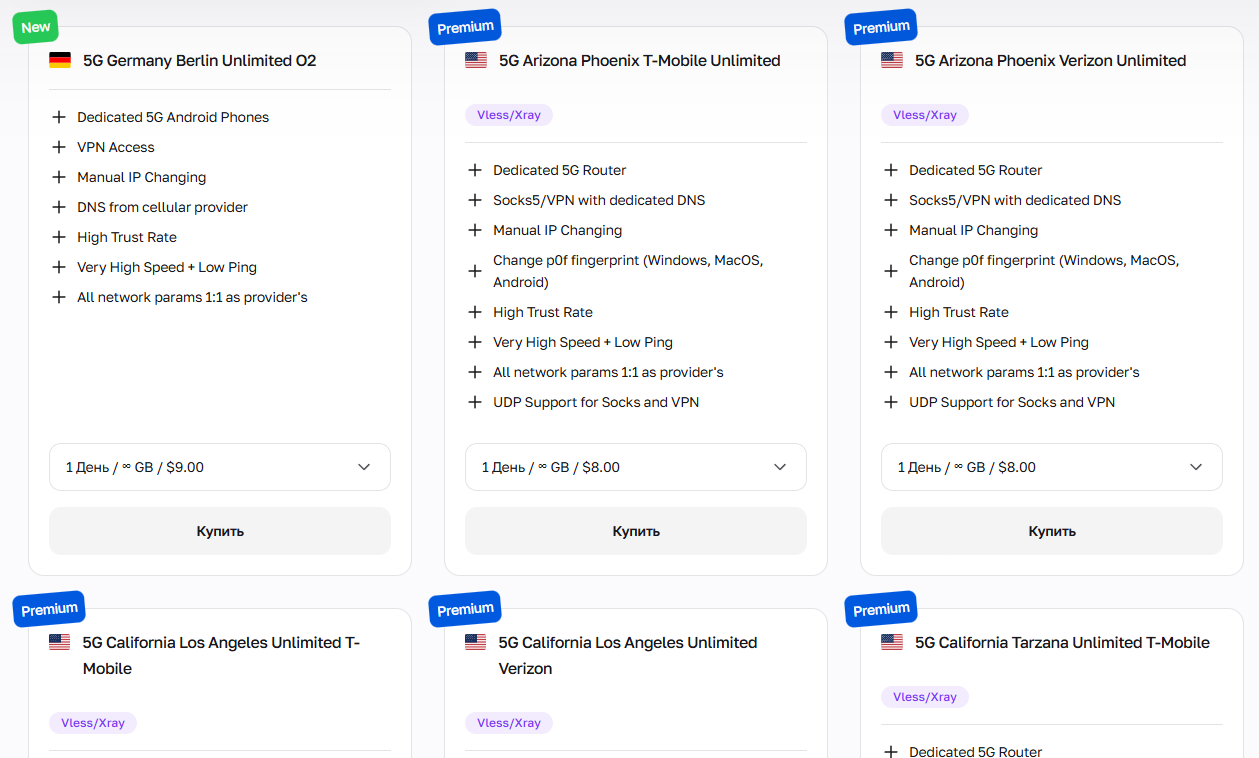Click the German flag icon on Berlin O2 card
1259x758 pixels.
point(60,60)
